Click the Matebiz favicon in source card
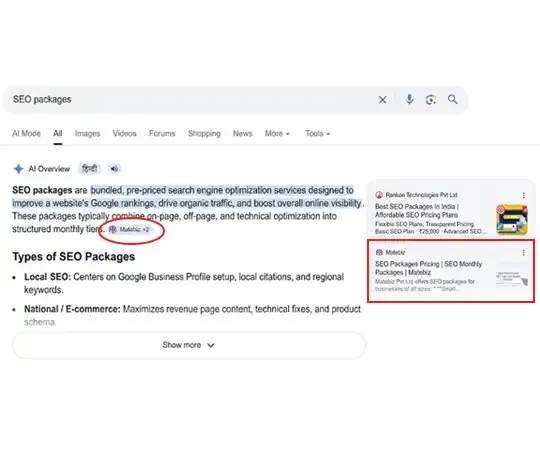The image size is (540, 450). click(x=379, y=252)
